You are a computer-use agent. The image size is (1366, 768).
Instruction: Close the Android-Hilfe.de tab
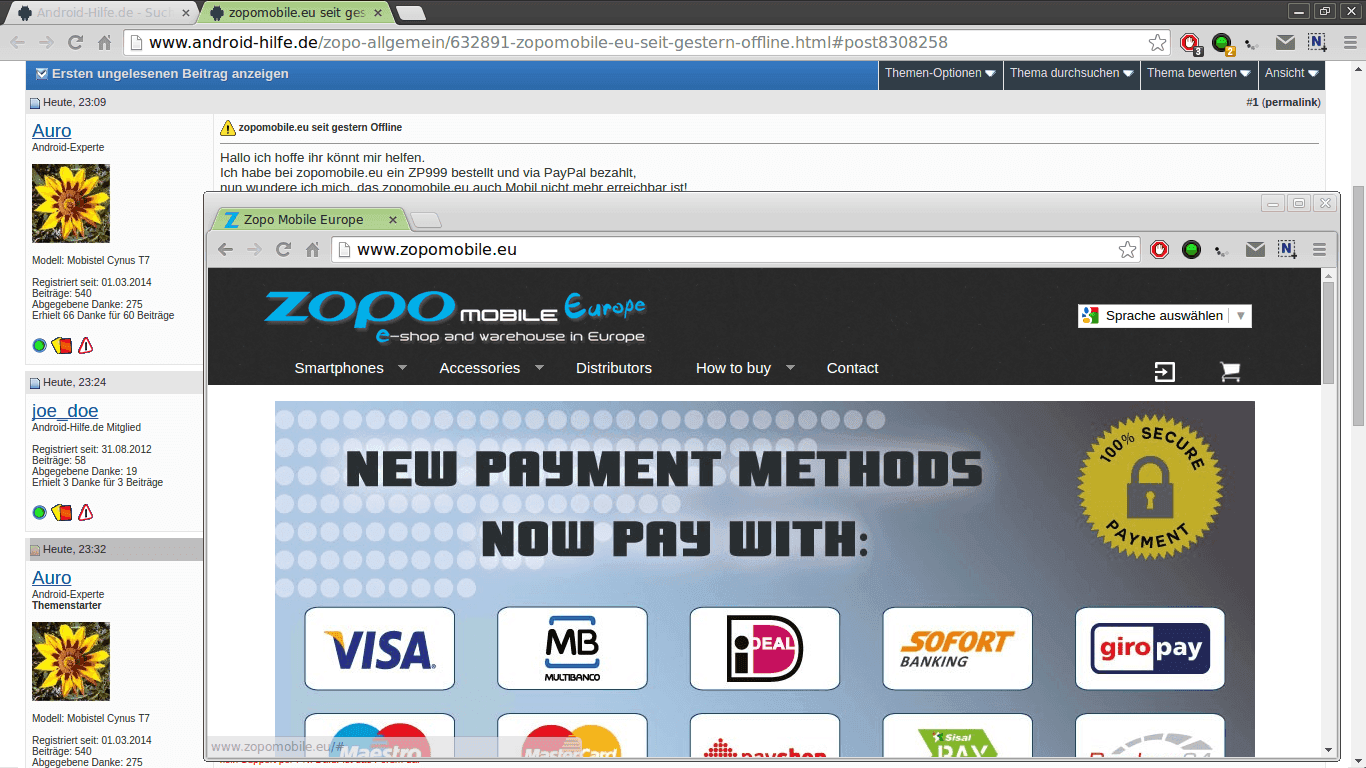pos(184,14)
